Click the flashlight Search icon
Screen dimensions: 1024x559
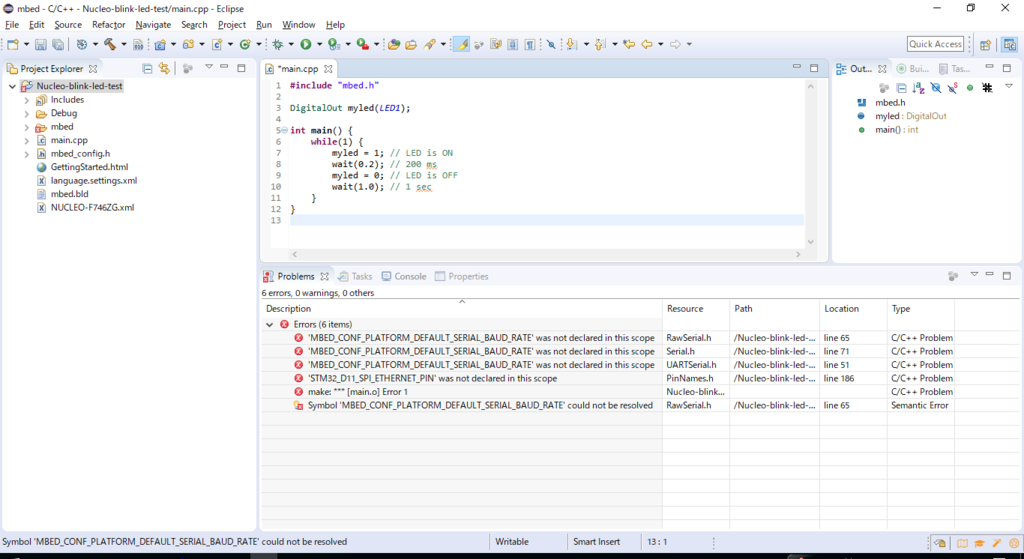click(x=430, y=44)
